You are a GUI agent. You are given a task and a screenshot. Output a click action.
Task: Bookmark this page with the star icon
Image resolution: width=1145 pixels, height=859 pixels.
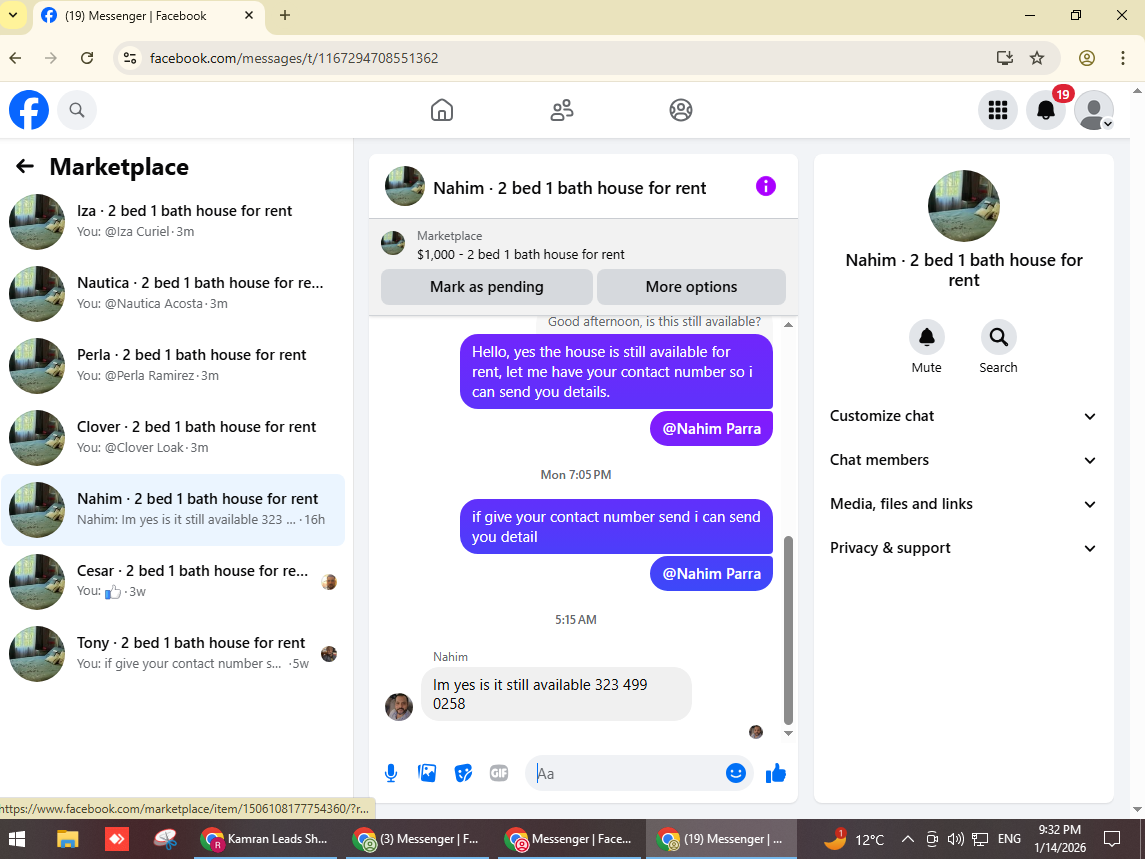[x=1037, y=58]
